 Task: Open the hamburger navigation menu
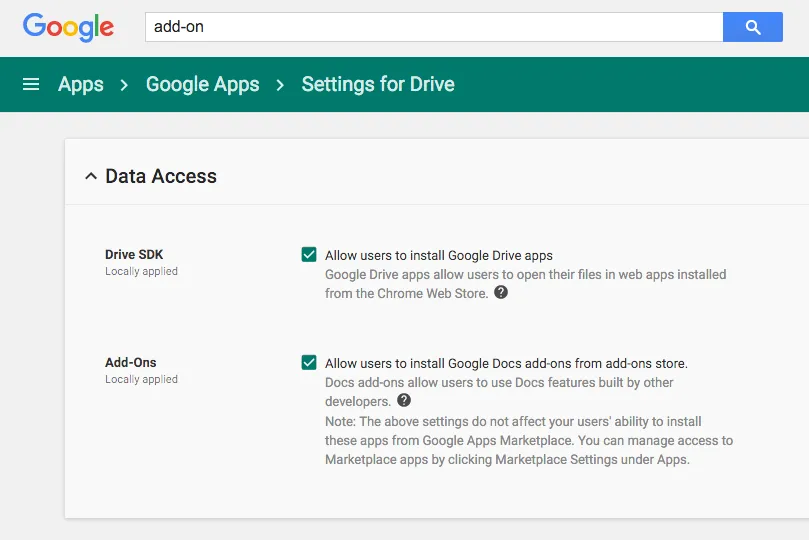click(x=31, y=84)
